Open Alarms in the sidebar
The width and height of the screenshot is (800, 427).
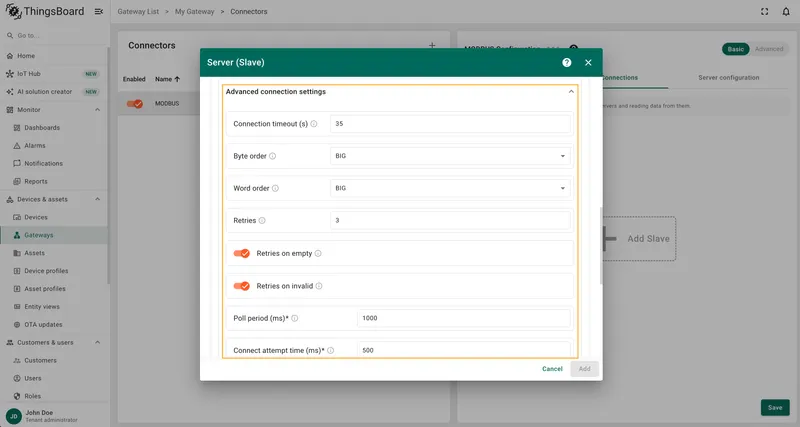coord(54,145)
